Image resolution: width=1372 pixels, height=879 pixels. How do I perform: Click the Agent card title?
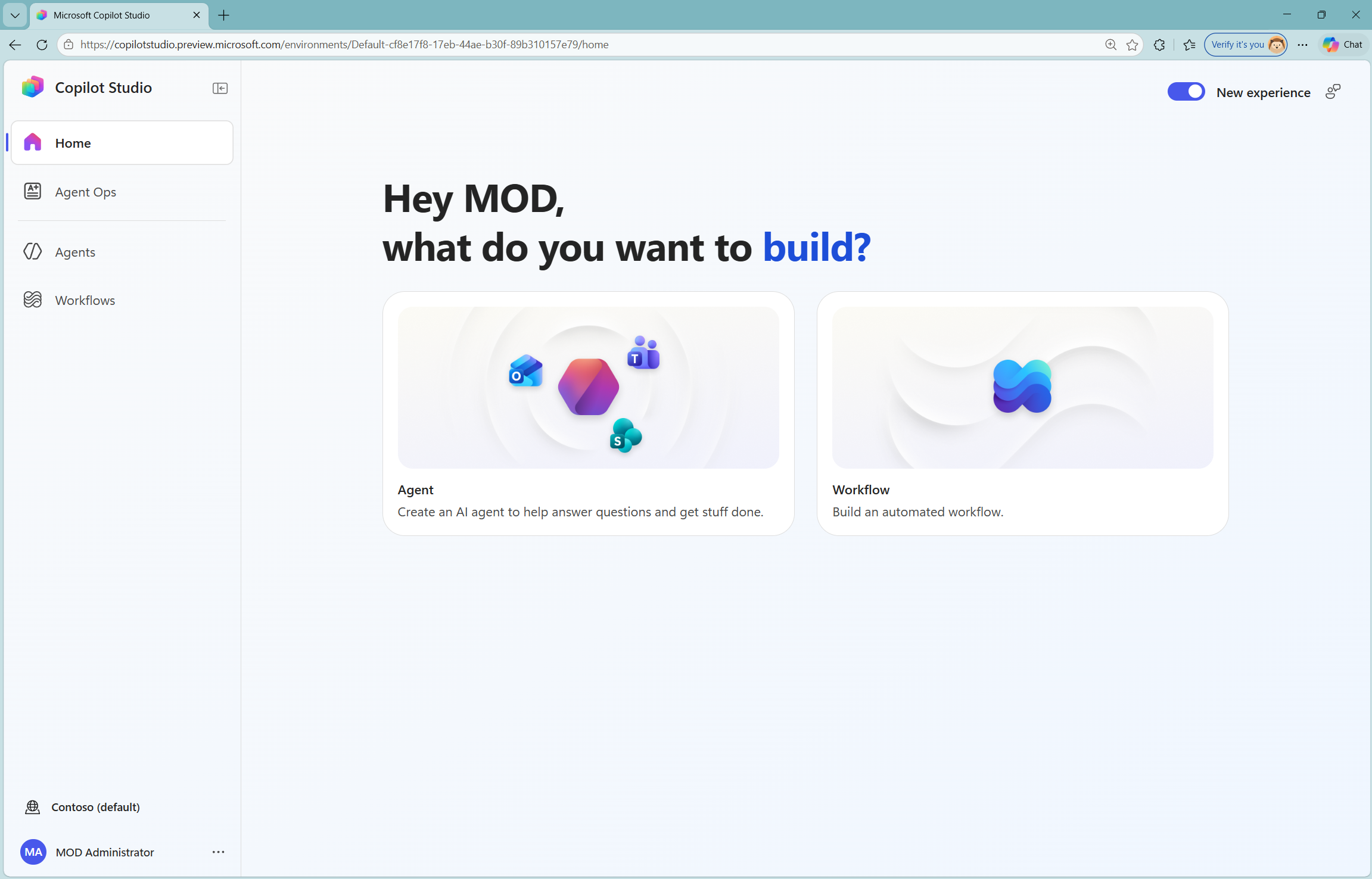[415, 490]
